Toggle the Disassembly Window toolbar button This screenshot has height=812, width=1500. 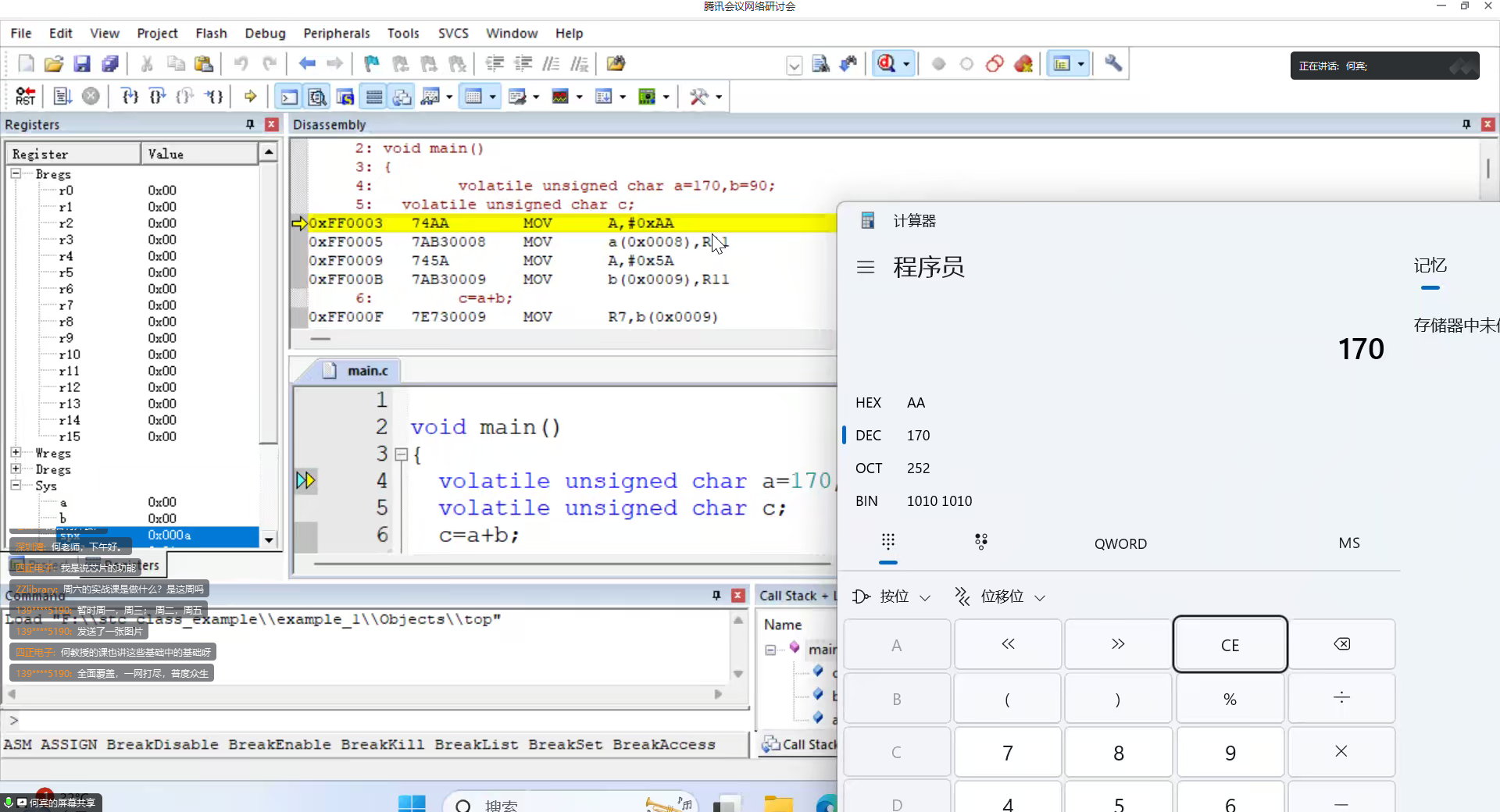click(x=317, y=97)
